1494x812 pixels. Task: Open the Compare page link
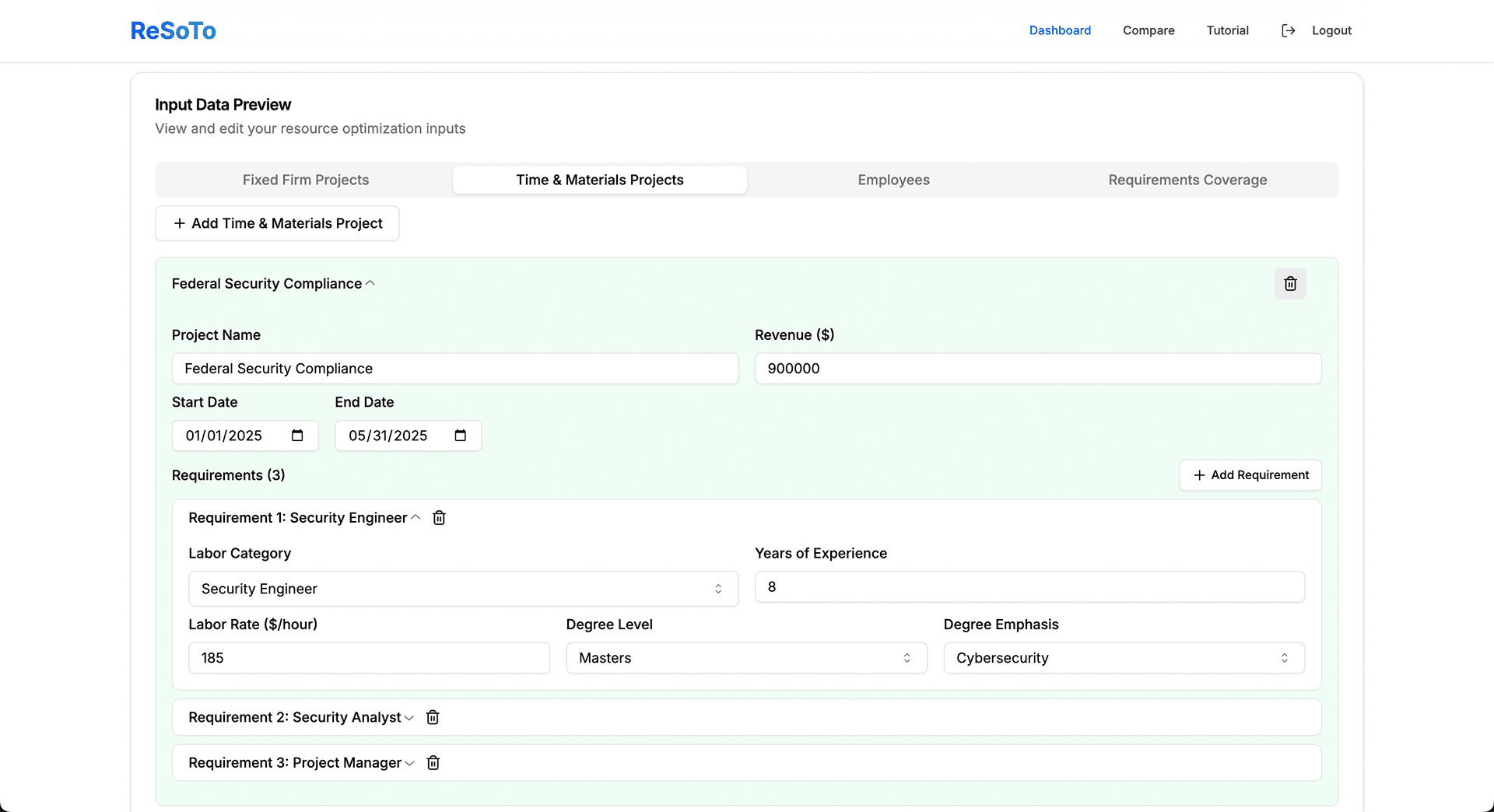tap(1149, 30)
